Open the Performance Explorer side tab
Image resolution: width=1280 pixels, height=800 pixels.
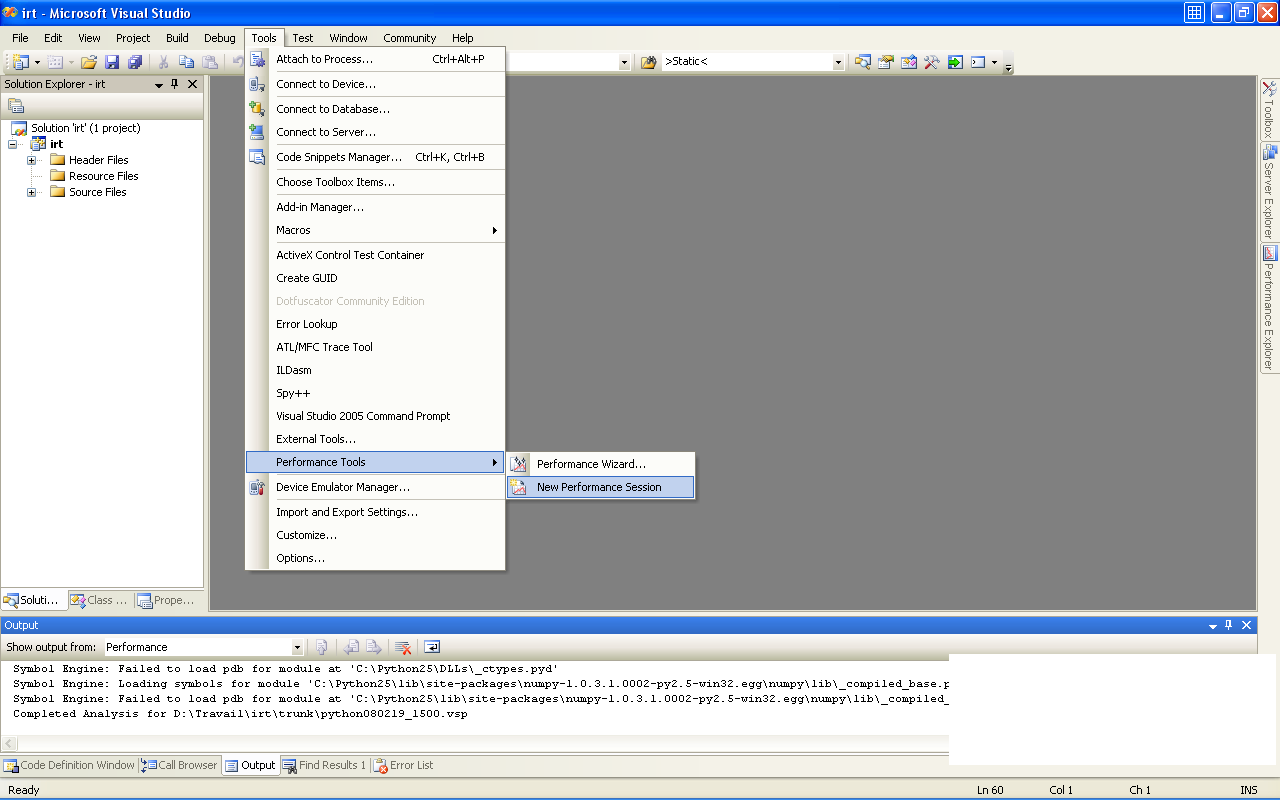click(1269, 308)
